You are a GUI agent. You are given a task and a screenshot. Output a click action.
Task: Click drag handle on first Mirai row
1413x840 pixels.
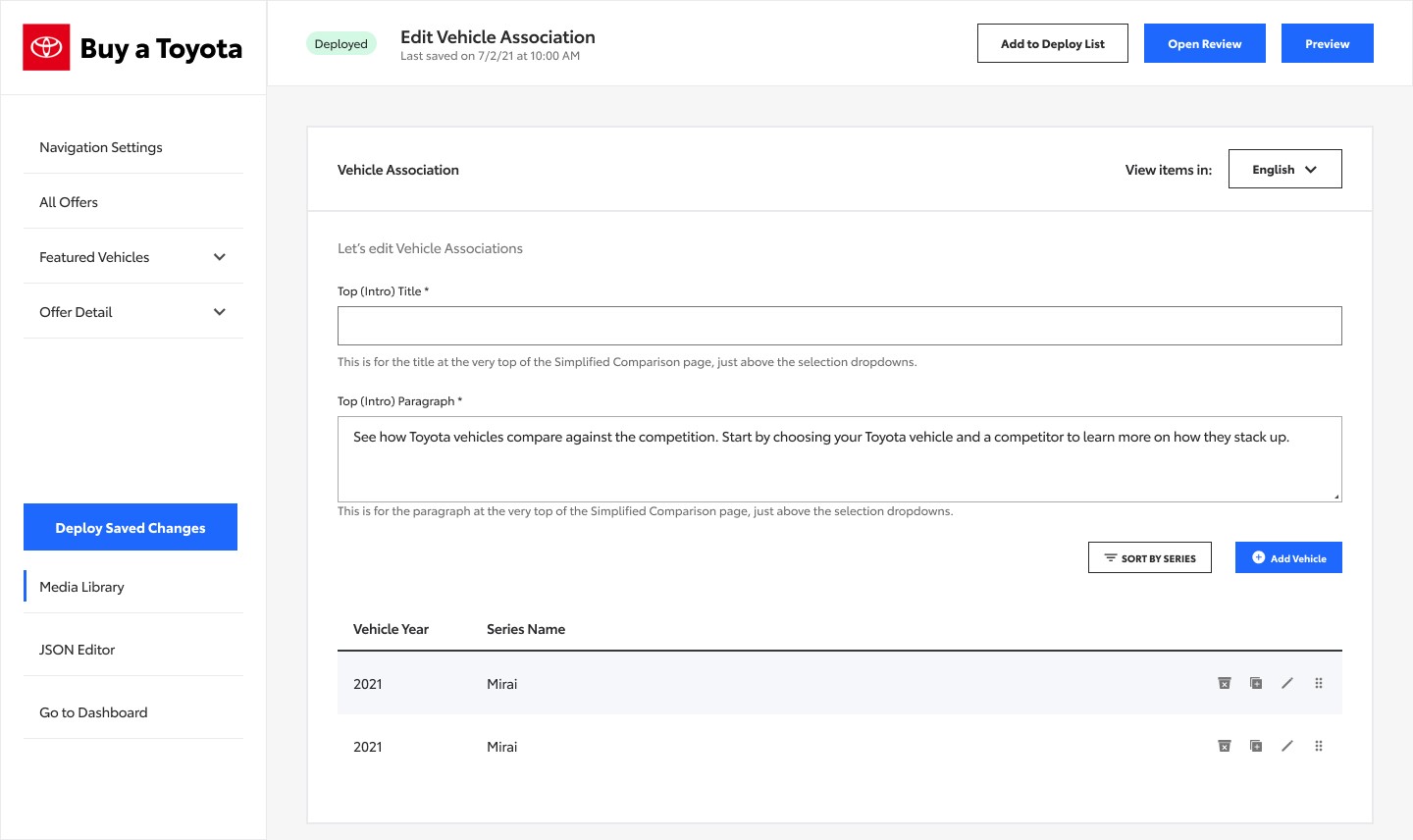1319,683
